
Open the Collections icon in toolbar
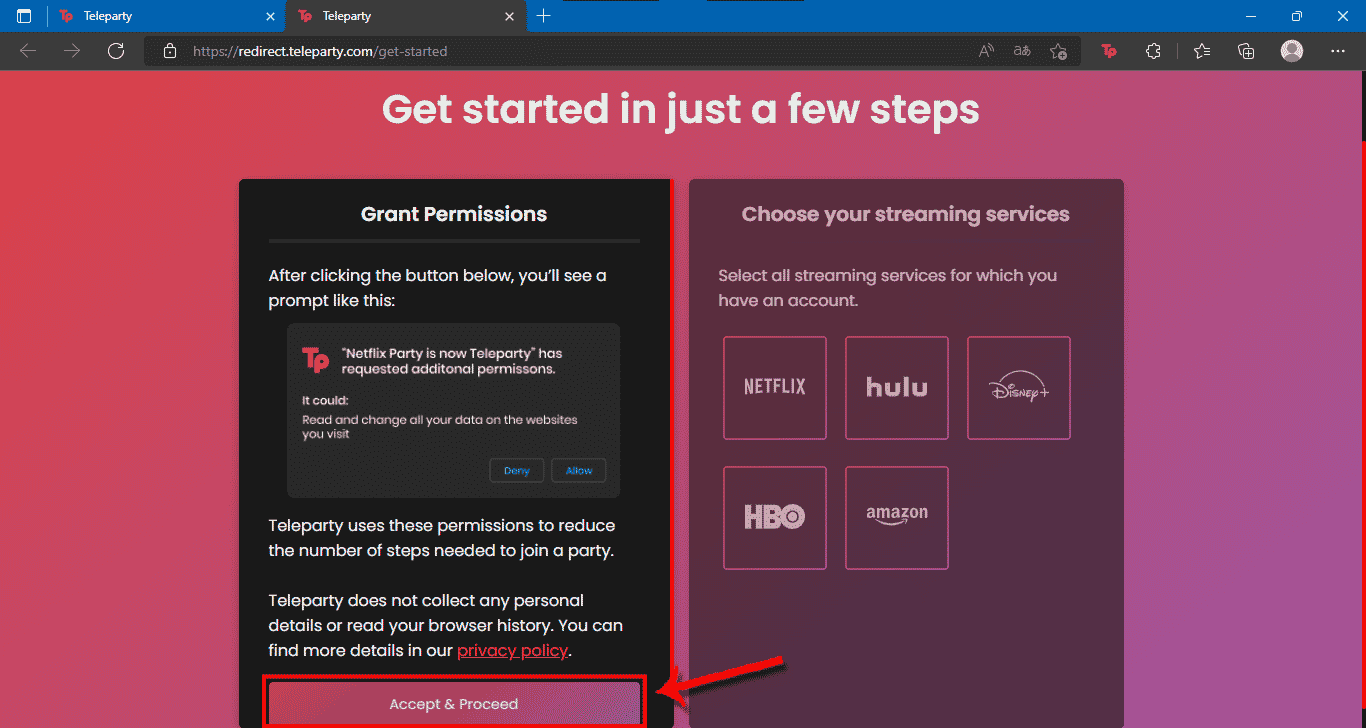click(x=1246, y=51)
